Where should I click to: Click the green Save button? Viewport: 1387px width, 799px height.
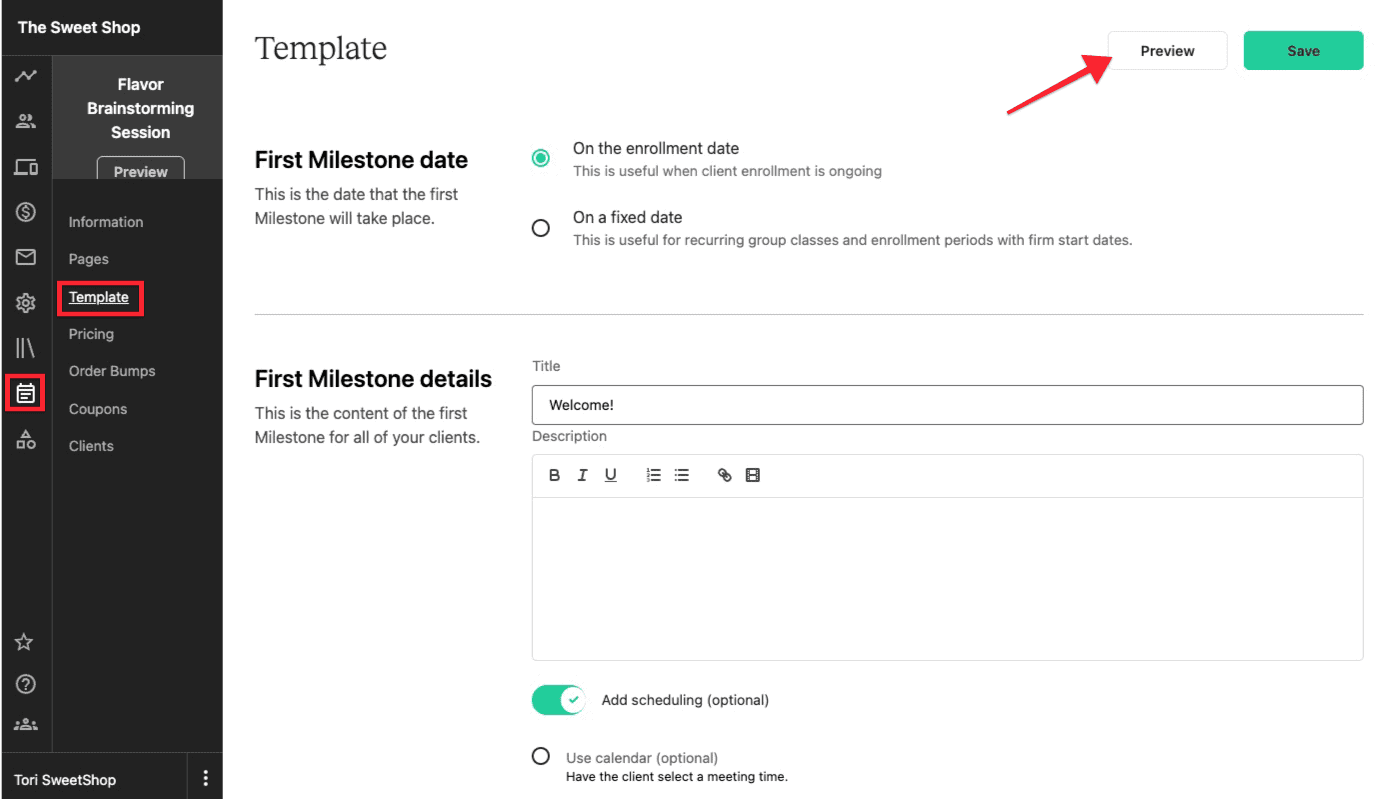(x=1303, y=51)
